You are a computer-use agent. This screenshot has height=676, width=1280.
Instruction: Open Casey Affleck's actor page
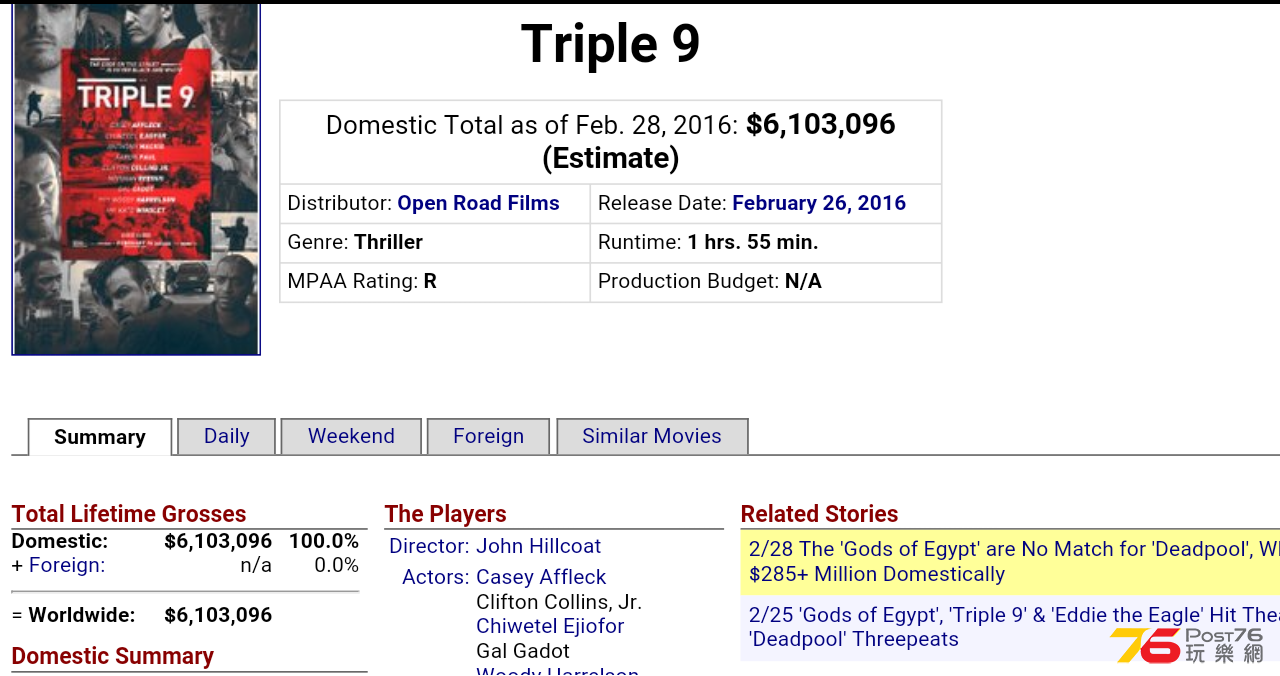pyautogui.click(x=541, y=577)
